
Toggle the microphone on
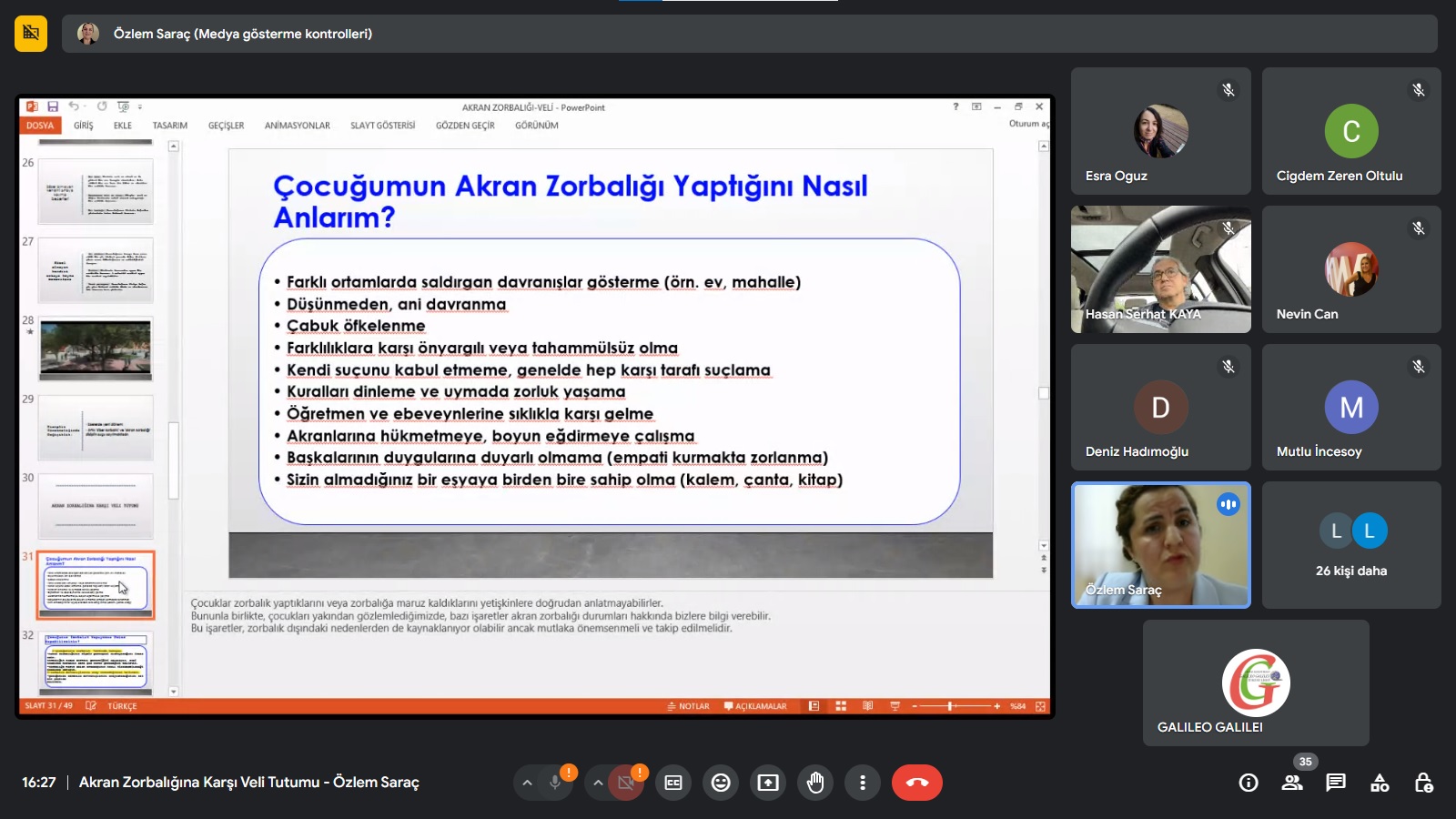click(x=555, y=783)
